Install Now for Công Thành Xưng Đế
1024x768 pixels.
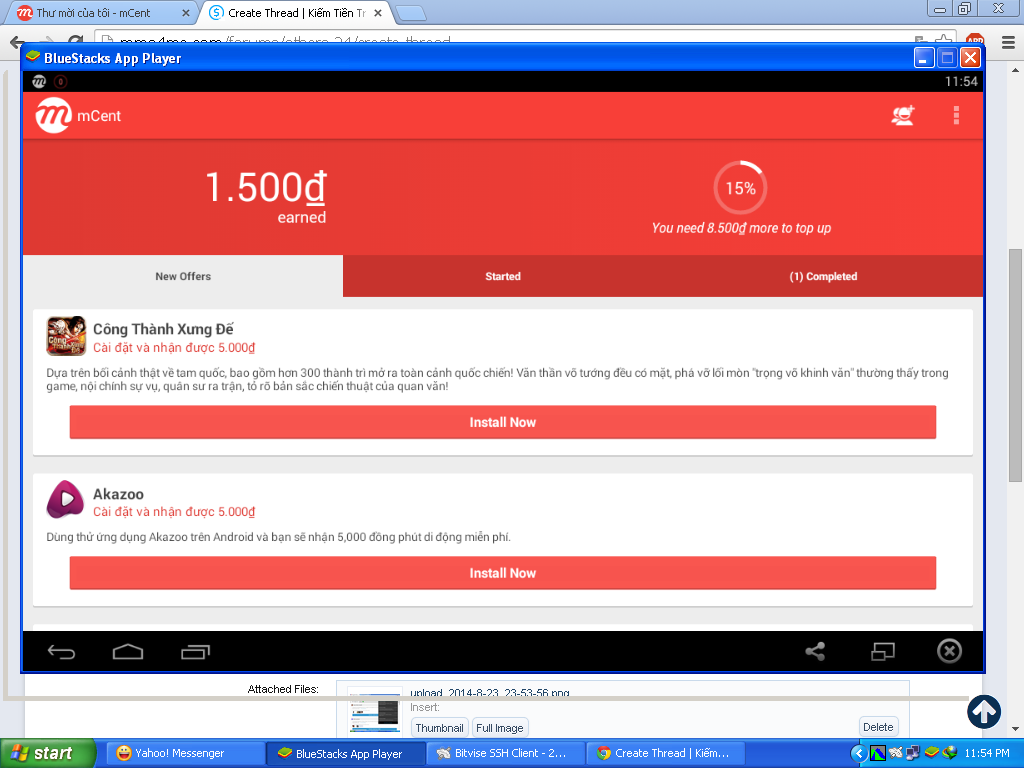(x=503, y=423)
